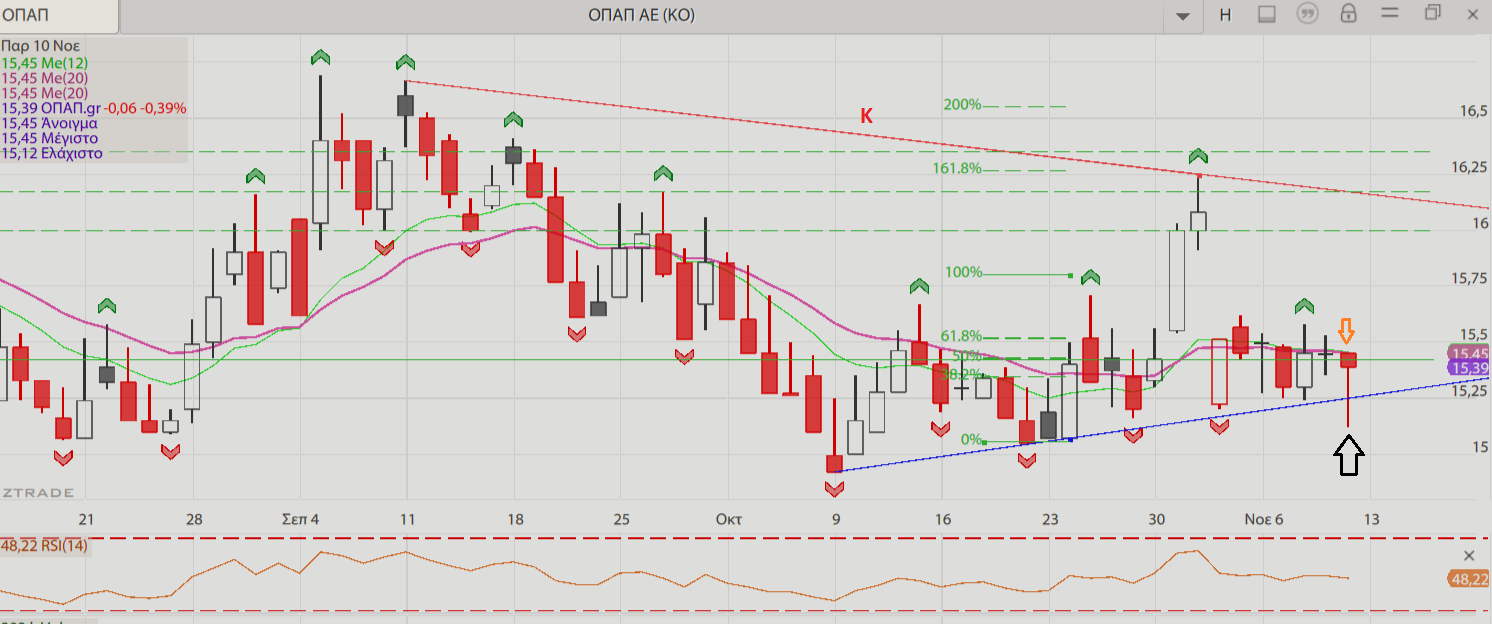Click the 15,25 price axis label
The image size is (1492, 624).
click(1469, 391)
